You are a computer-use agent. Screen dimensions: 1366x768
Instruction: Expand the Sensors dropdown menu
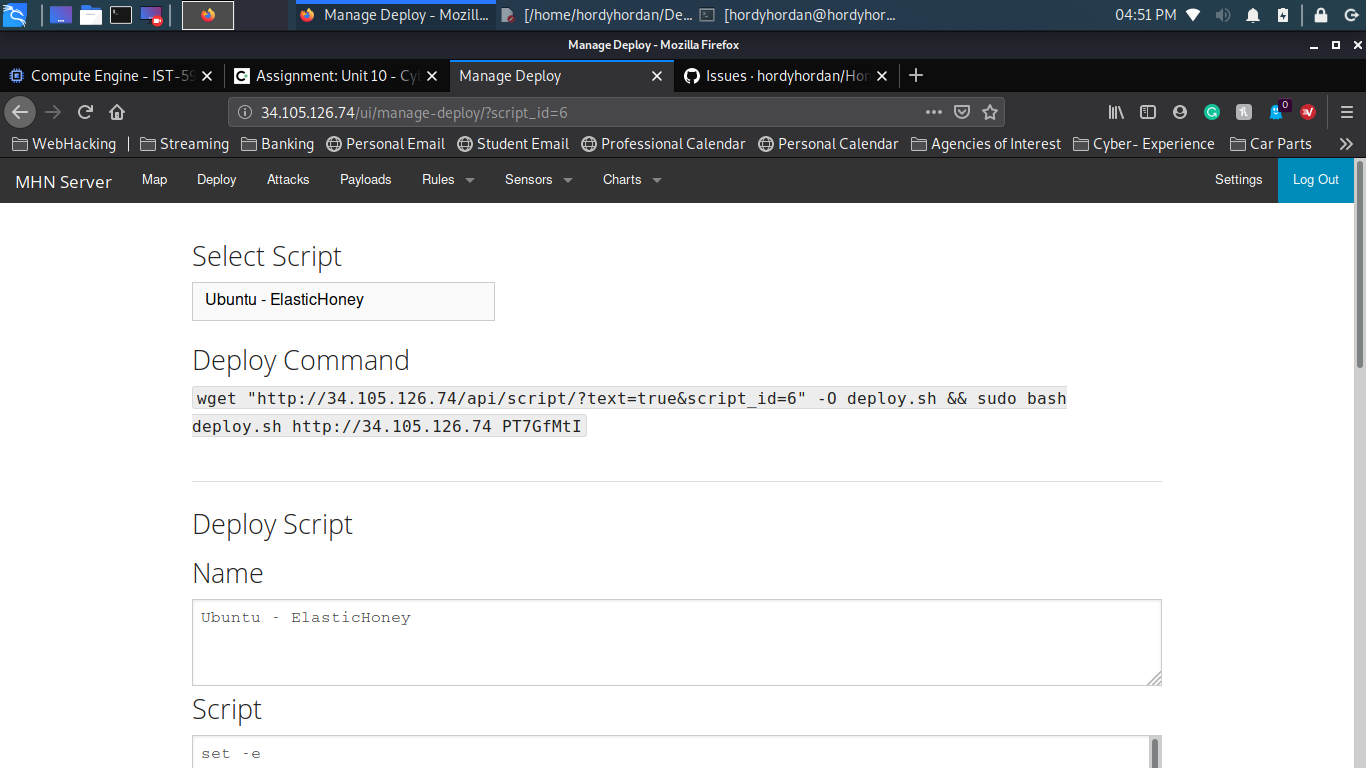pos(538,180)
